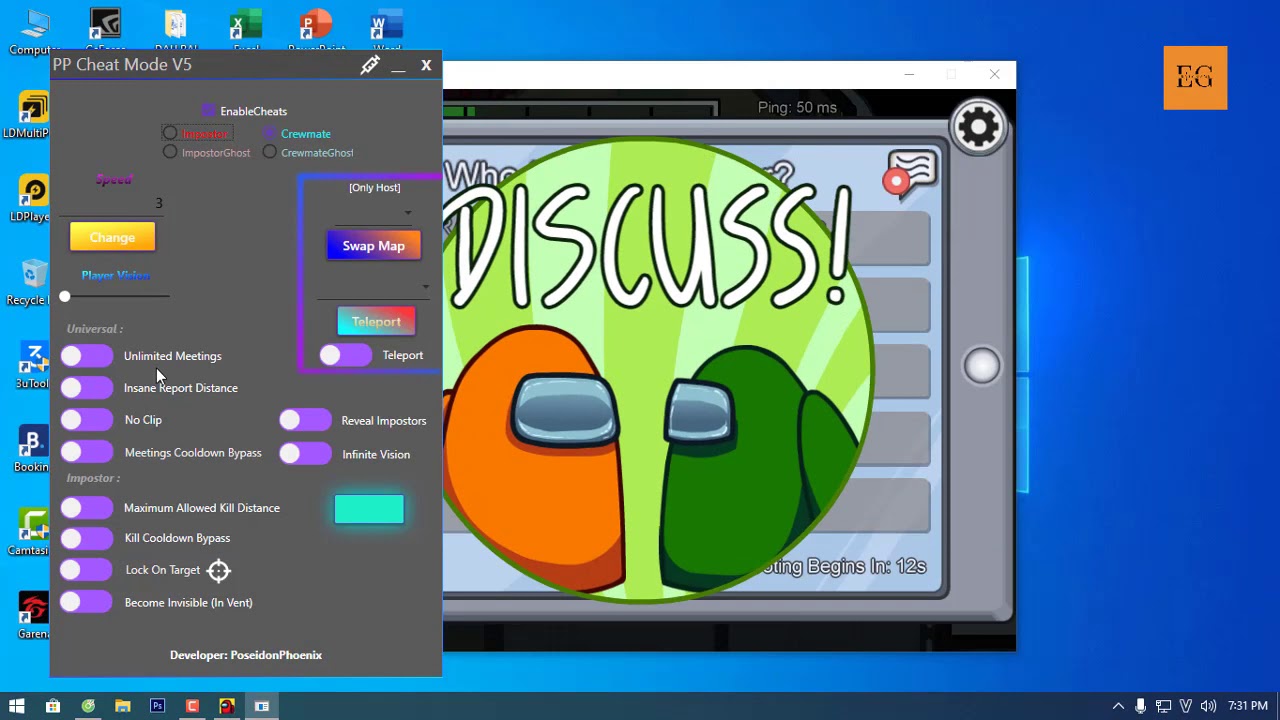Screen dimensions: 1280x720
Task: Expand the dropdown above the Teleport button
Action: 374,287
